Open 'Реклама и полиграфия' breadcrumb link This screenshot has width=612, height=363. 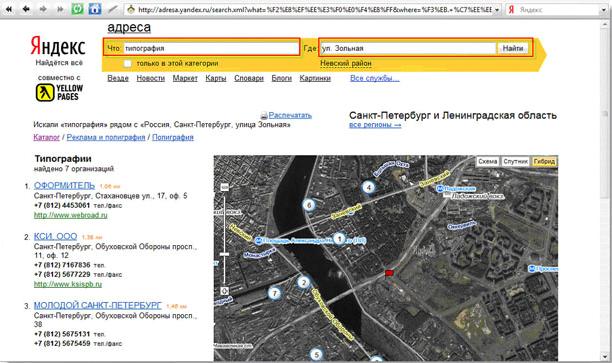click(x=106, y=137)
